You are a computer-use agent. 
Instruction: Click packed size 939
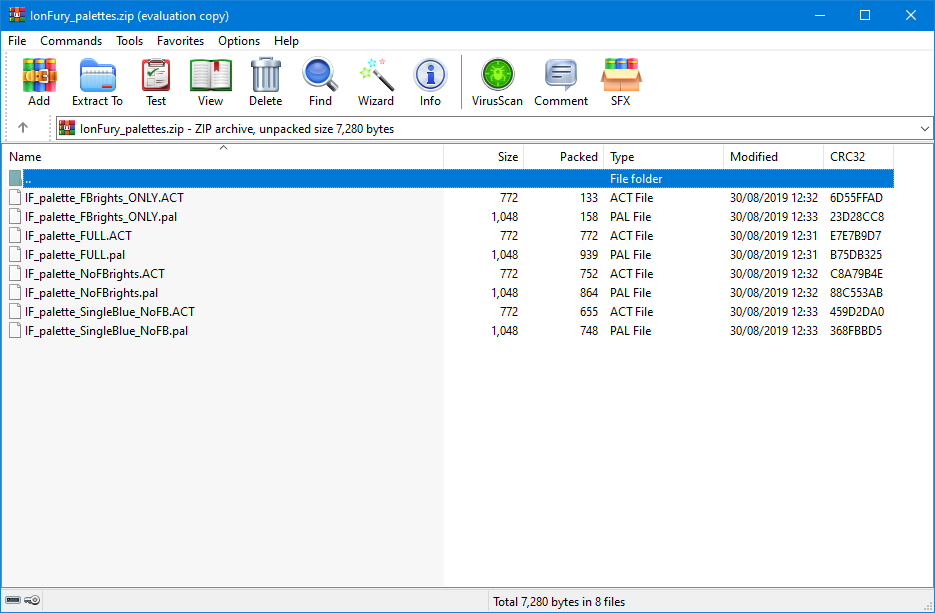click(589, 255)
